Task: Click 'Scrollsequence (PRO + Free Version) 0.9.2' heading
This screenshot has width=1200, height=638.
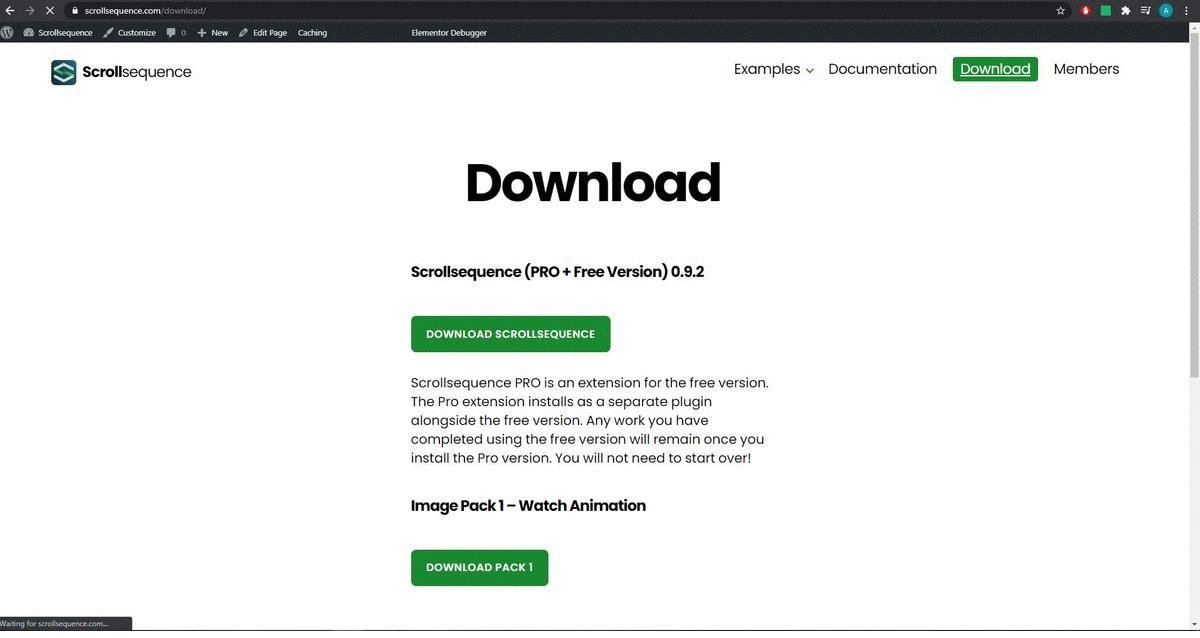Action: pyautogui.click(x=557, y=271)
